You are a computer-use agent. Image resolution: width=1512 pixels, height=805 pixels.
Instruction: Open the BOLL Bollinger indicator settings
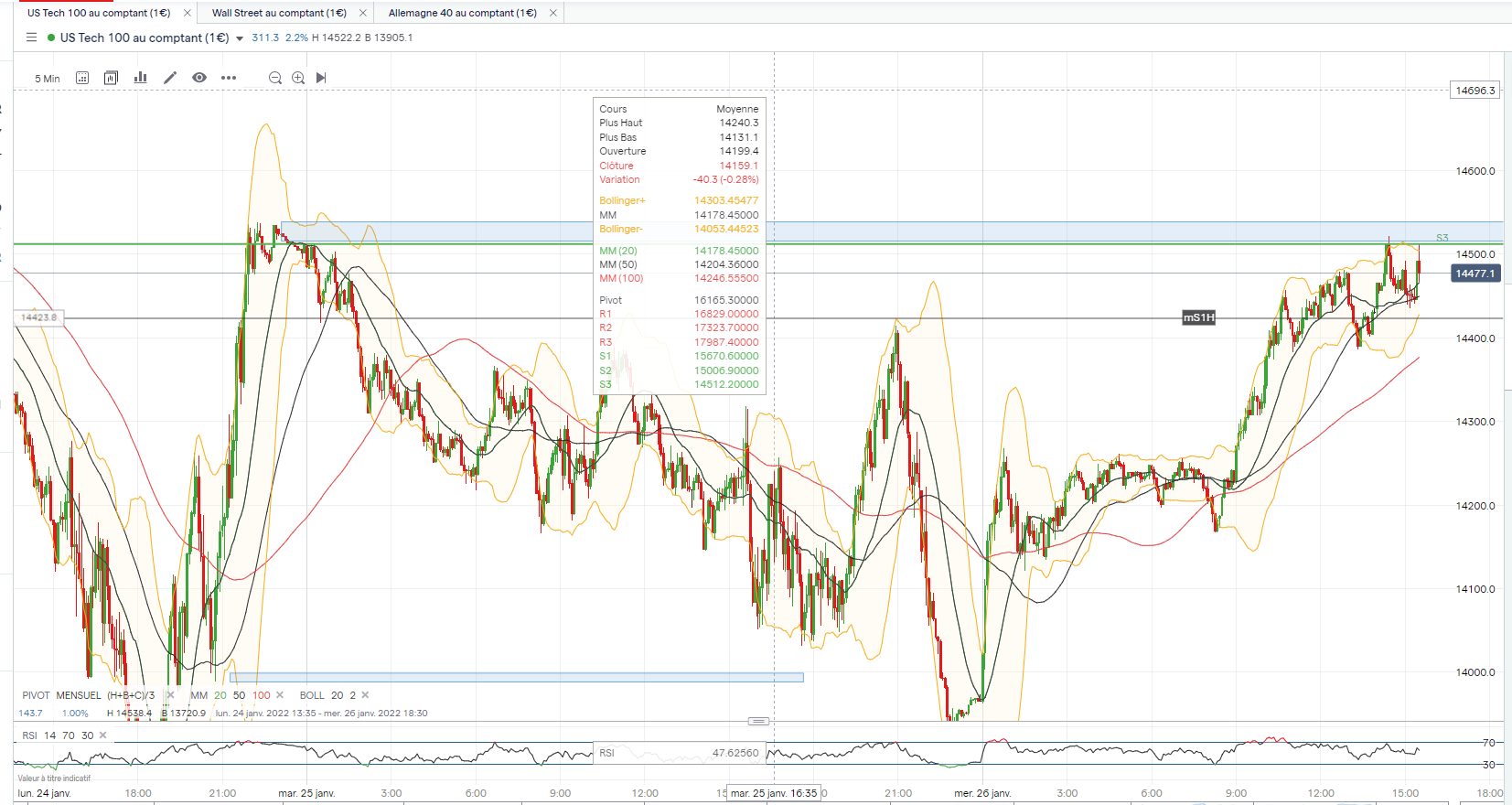point(327,695)
